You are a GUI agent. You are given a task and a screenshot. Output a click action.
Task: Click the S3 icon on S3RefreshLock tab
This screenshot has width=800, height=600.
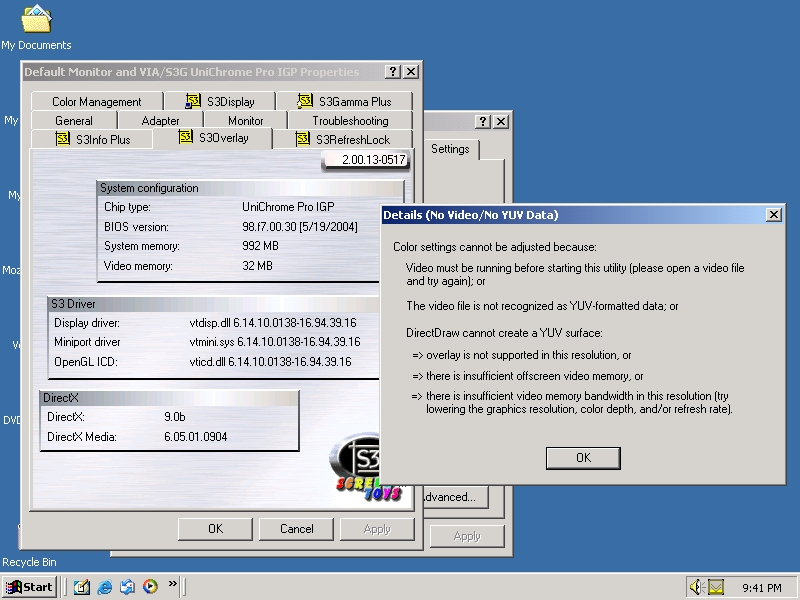[x=303, y=139]
